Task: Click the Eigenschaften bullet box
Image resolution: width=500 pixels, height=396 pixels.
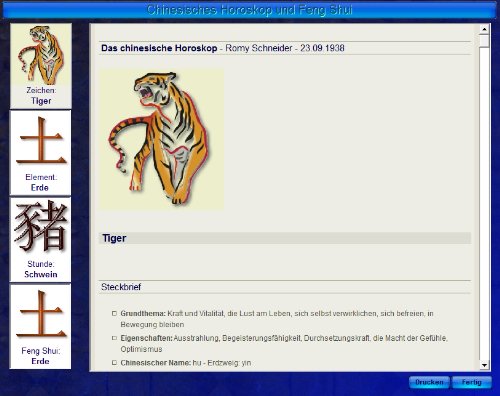Action: pyautogui.click(x=114, y=338)
